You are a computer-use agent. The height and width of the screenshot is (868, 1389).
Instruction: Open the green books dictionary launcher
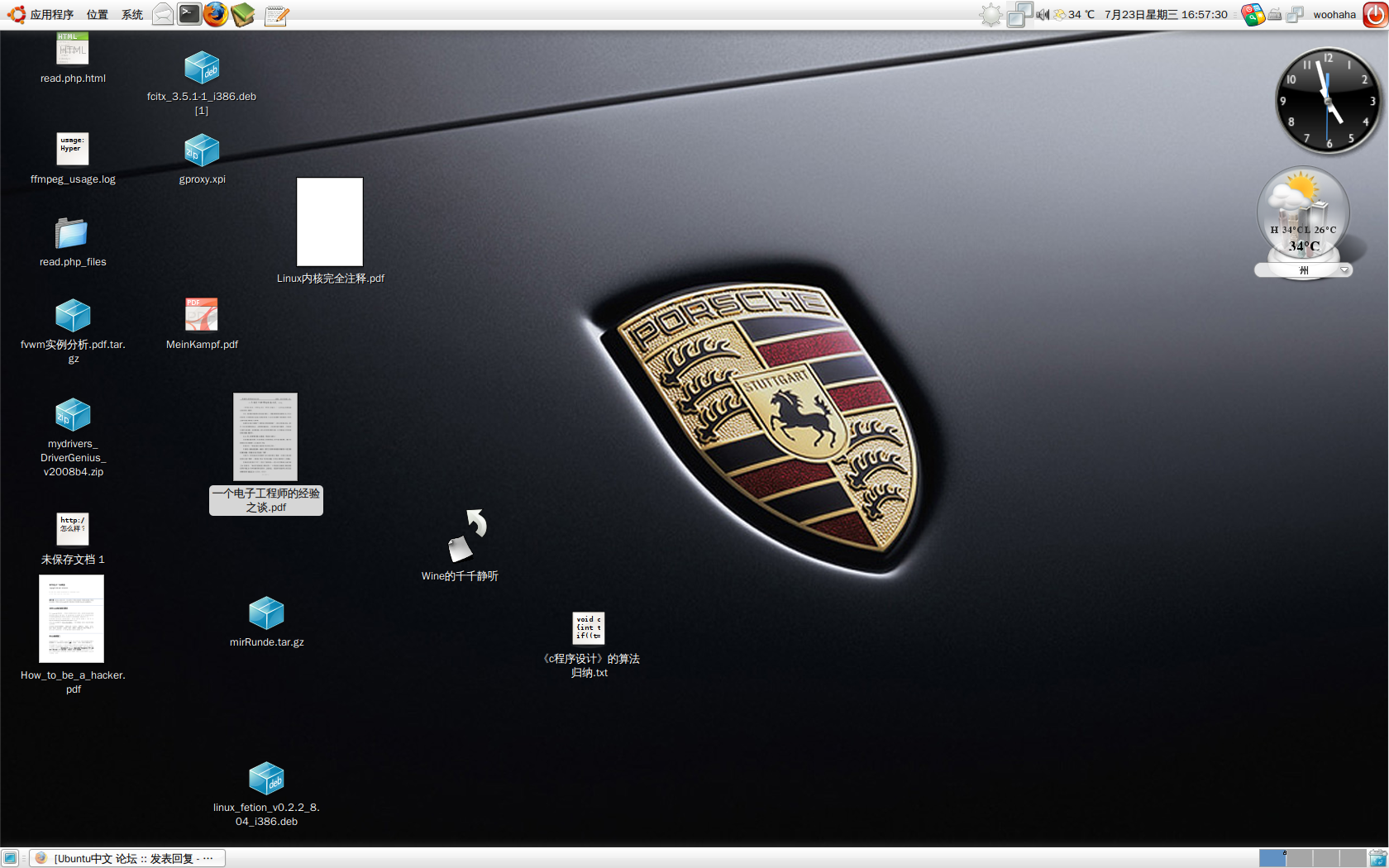click(242, 14)
